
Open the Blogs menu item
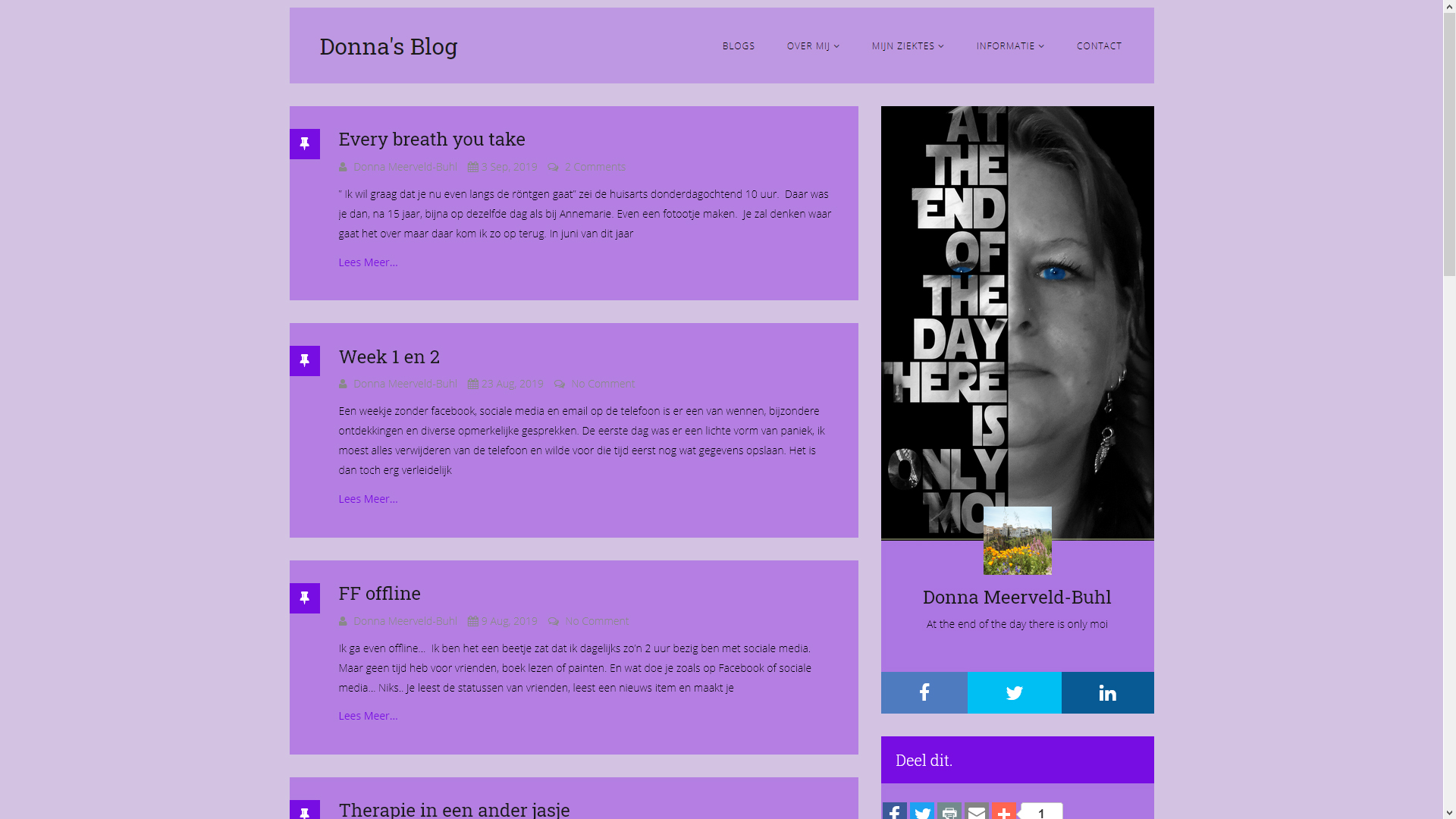point(738,46)
